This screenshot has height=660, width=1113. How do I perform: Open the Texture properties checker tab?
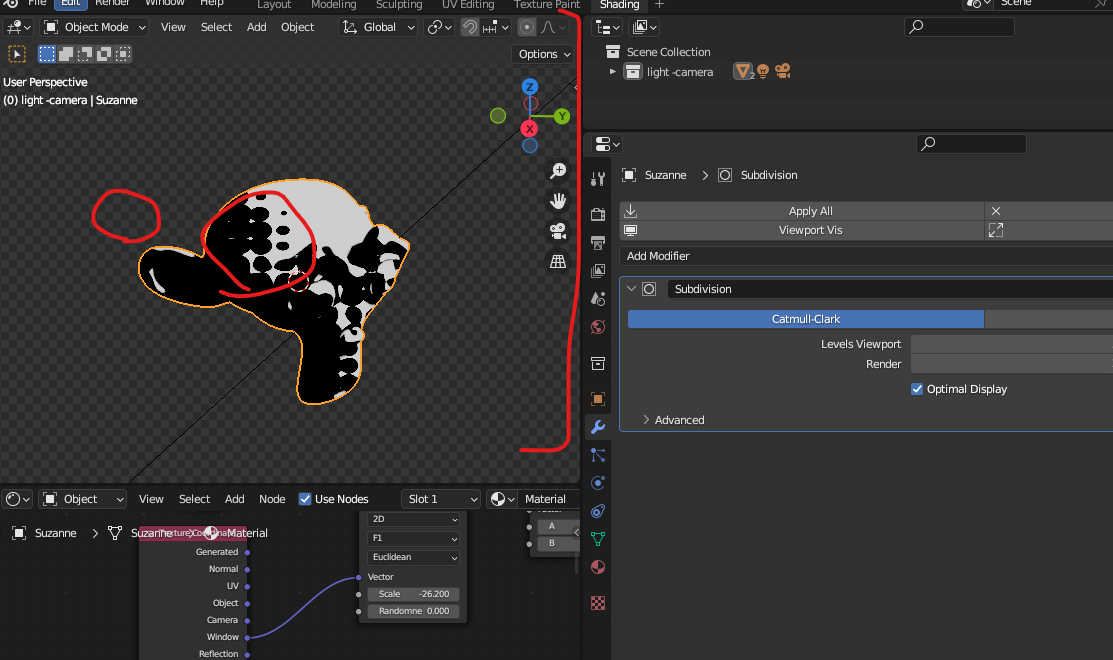click(598, 603)
